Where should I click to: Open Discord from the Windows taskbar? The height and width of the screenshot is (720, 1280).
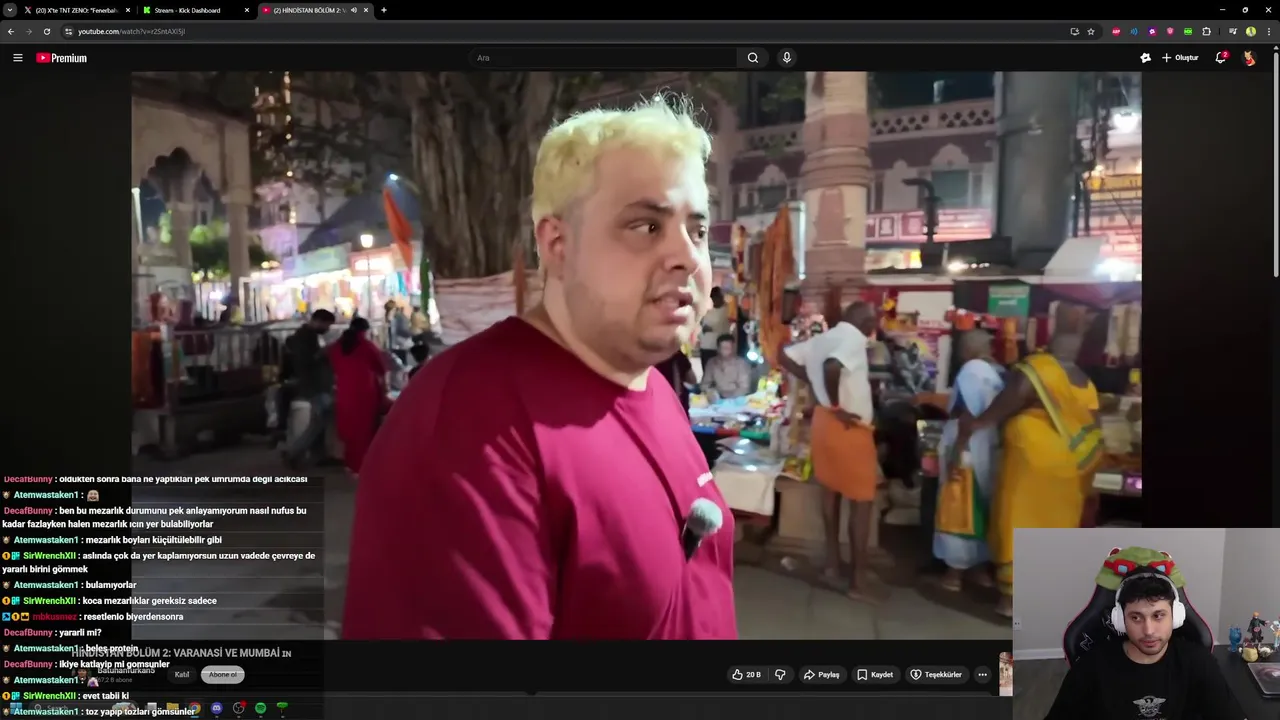click(x=217, y=708)
